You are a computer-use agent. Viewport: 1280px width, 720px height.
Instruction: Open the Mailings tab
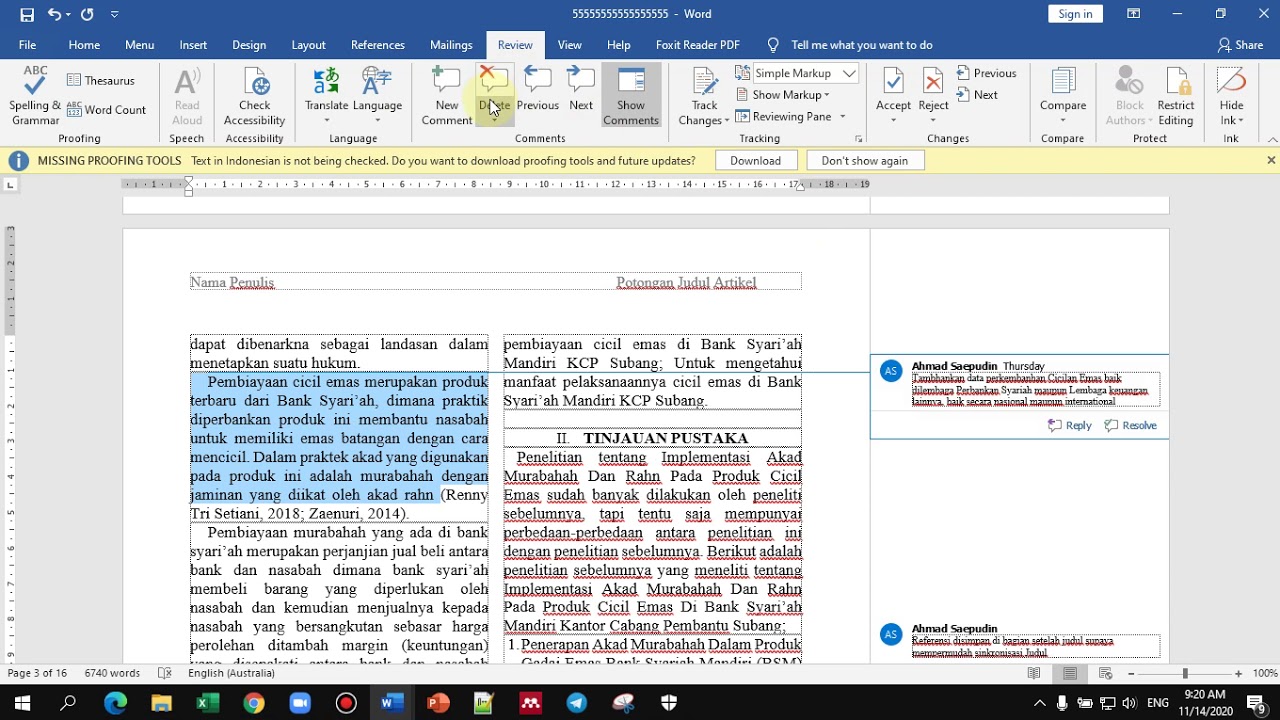coord(451,45)
